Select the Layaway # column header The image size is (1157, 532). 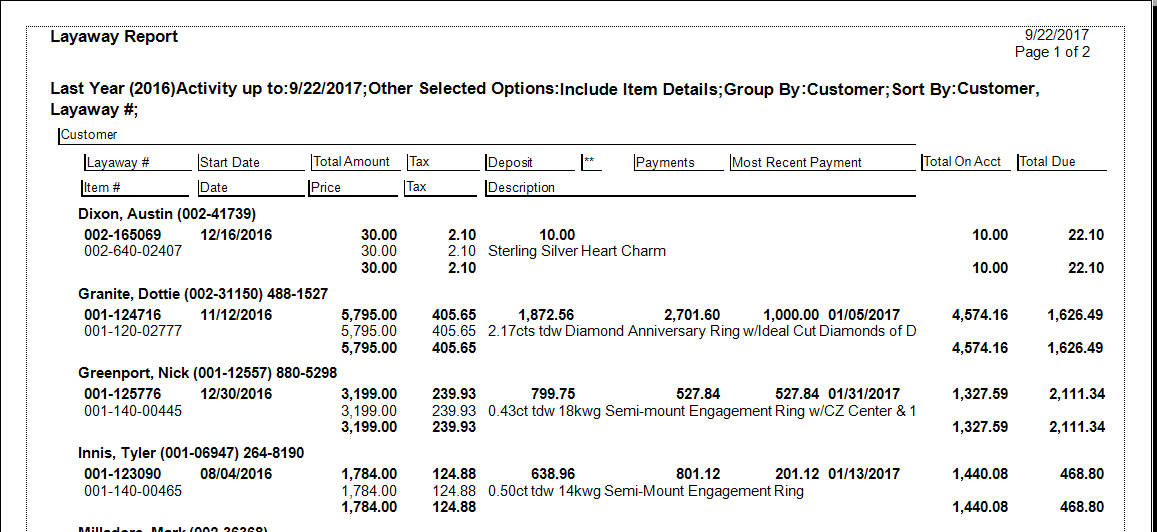(x=118, y=163)
